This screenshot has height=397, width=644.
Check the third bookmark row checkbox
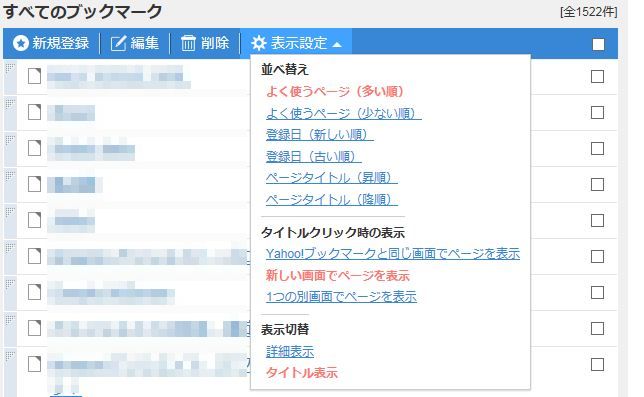[x=597, y=148]
